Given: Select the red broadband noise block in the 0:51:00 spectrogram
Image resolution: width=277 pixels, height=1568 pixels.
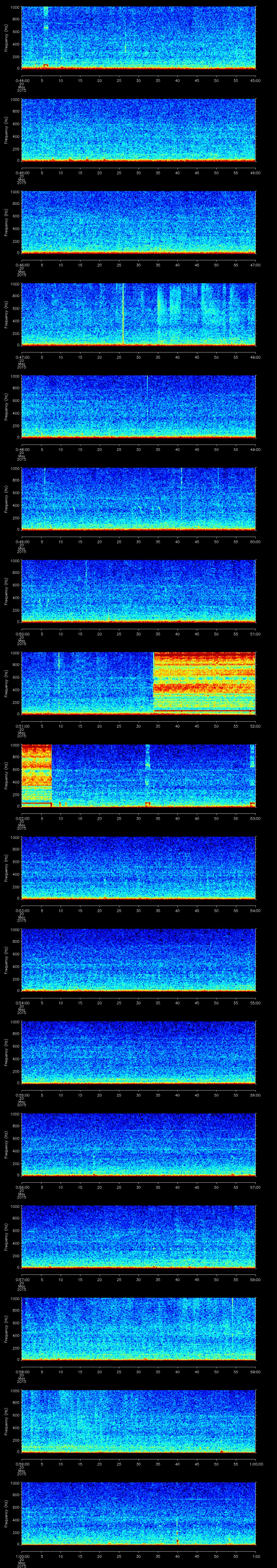Looking at the screenshot, I should pos(204,682).
